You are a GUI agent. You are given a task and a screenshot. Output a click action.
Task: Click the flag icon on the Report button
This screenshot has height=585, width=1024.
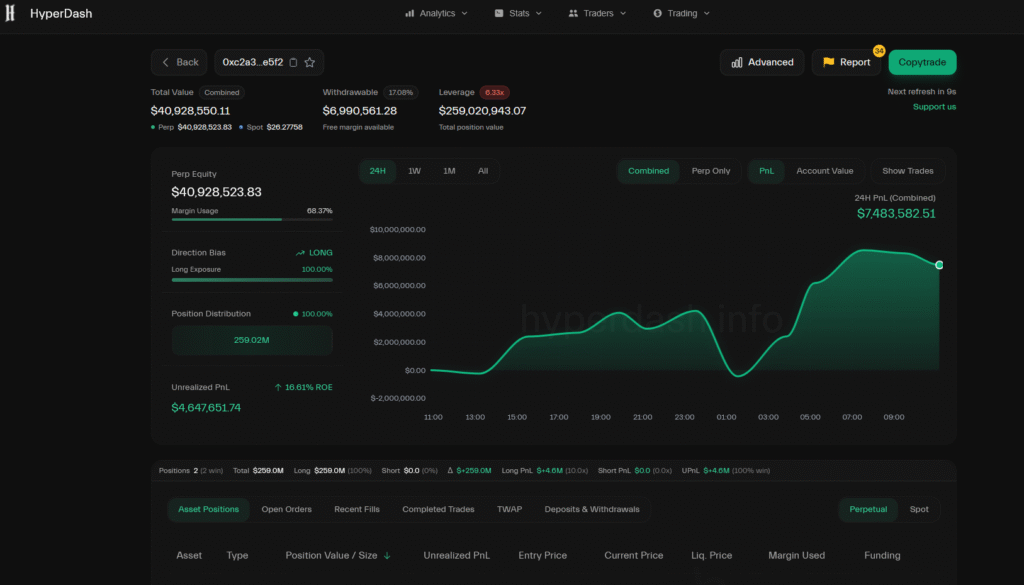(x=828, y=62)
